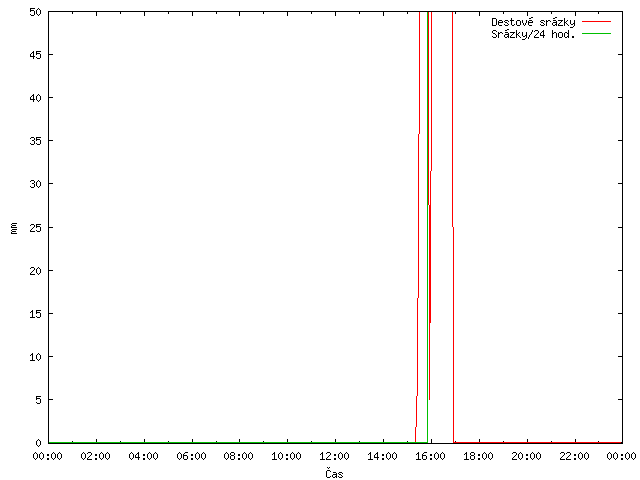Click the 22:00 time axis label

pyautogui.click(x=574, y=456)
